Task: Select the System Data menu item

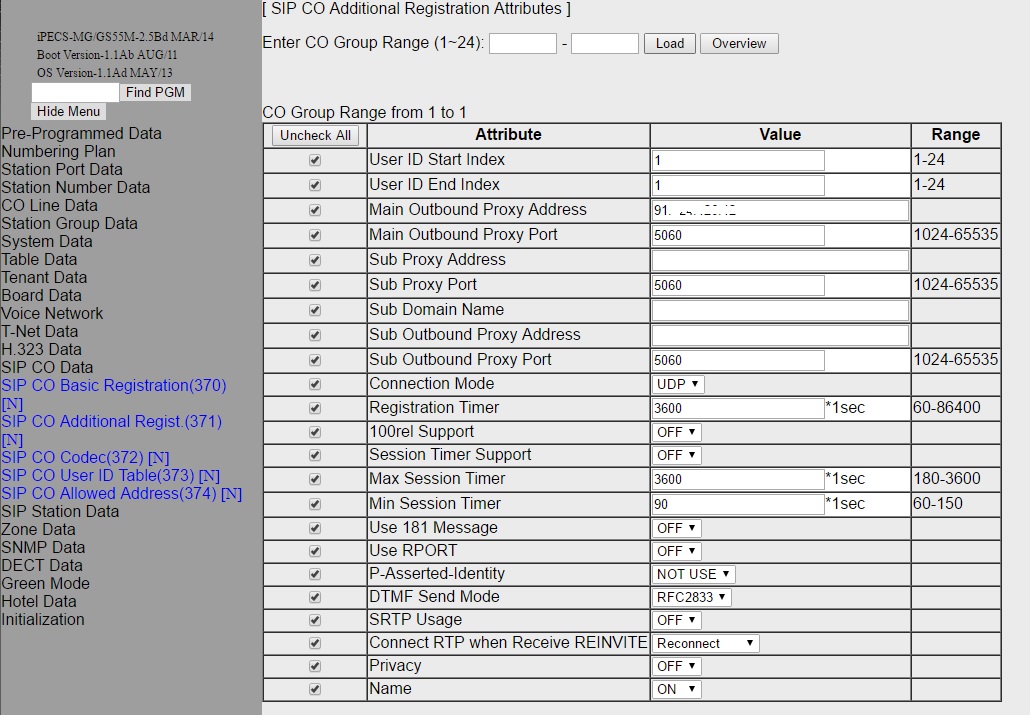Action: click(x=47, y=241)
